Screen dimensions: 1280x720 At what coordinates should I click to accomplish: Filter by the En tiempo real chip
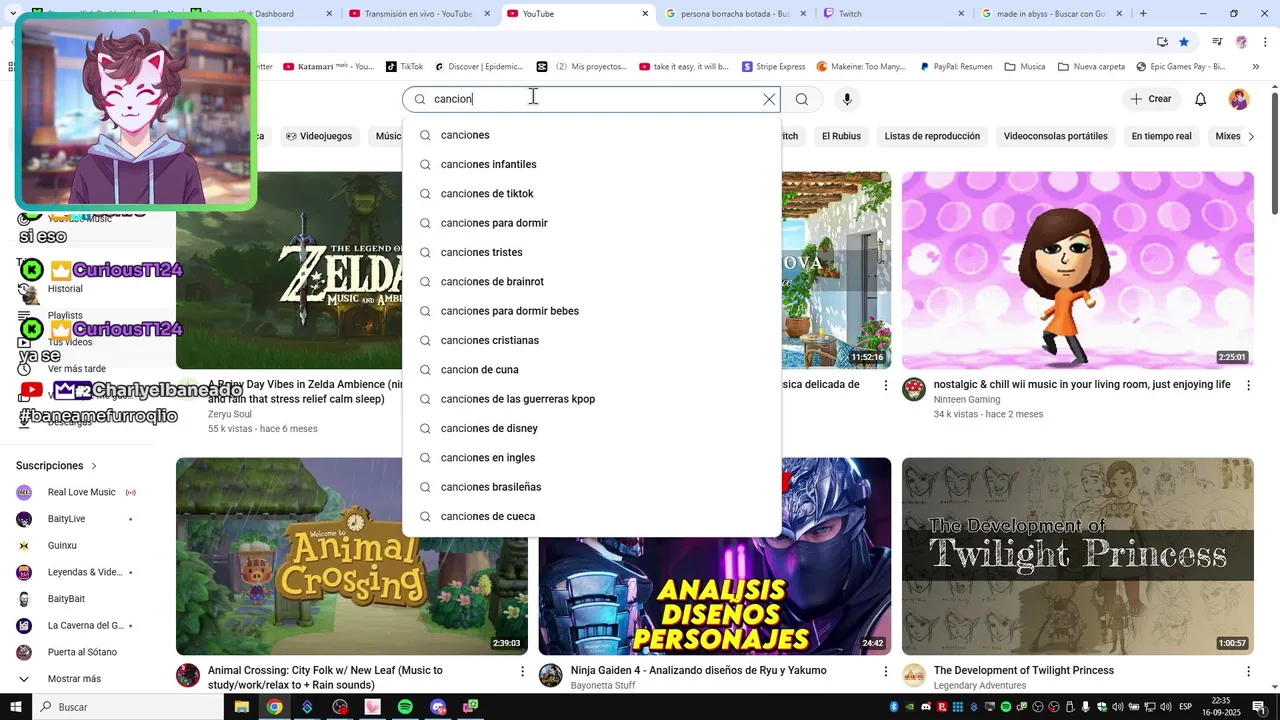click(1161, 136)
